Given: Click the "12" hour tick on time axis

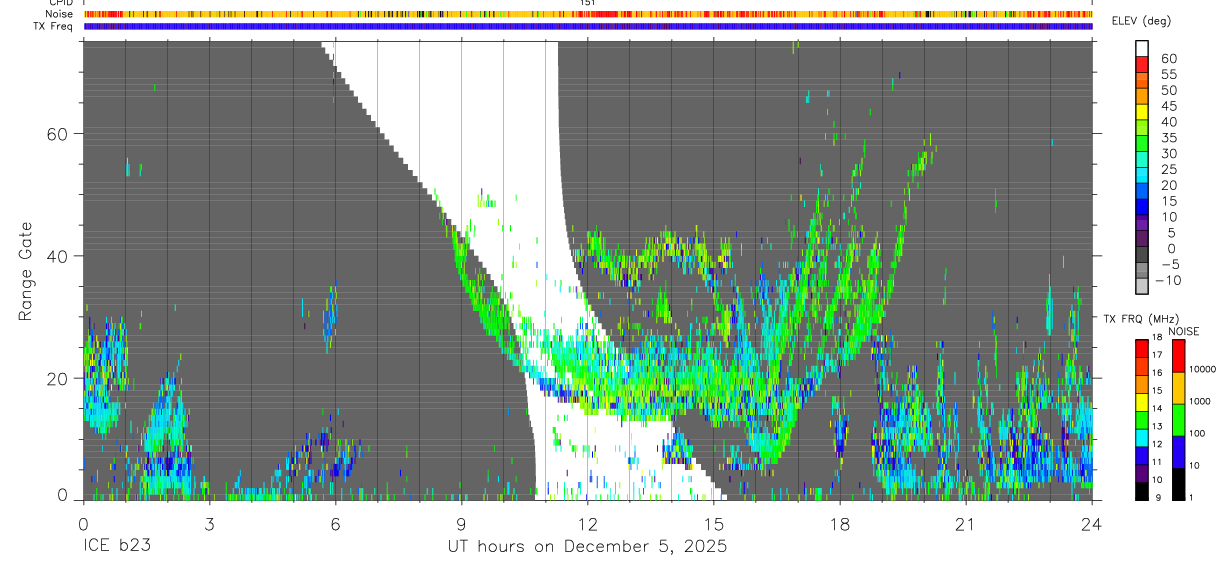Looking at the screenshot, I should 588,523.
